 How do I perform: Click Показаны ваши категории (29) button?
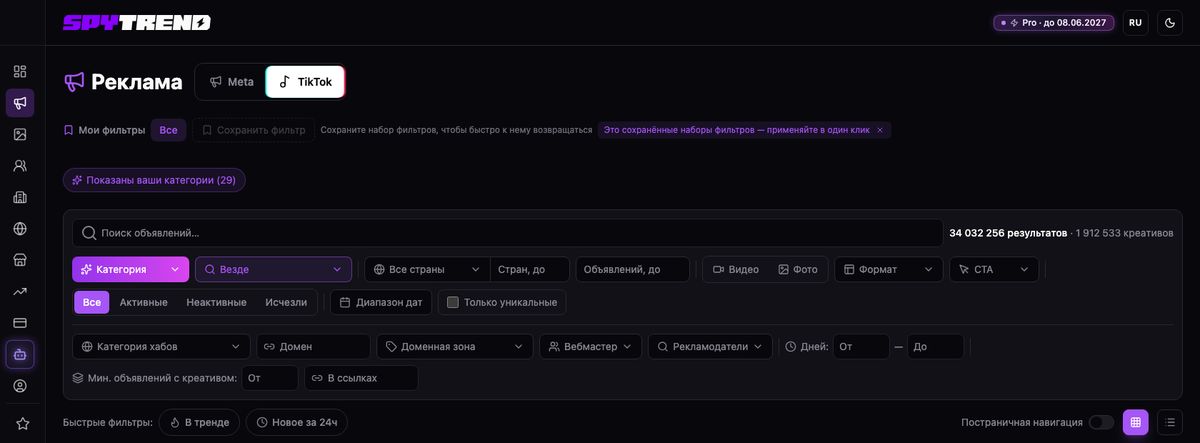tap(154, 180)
